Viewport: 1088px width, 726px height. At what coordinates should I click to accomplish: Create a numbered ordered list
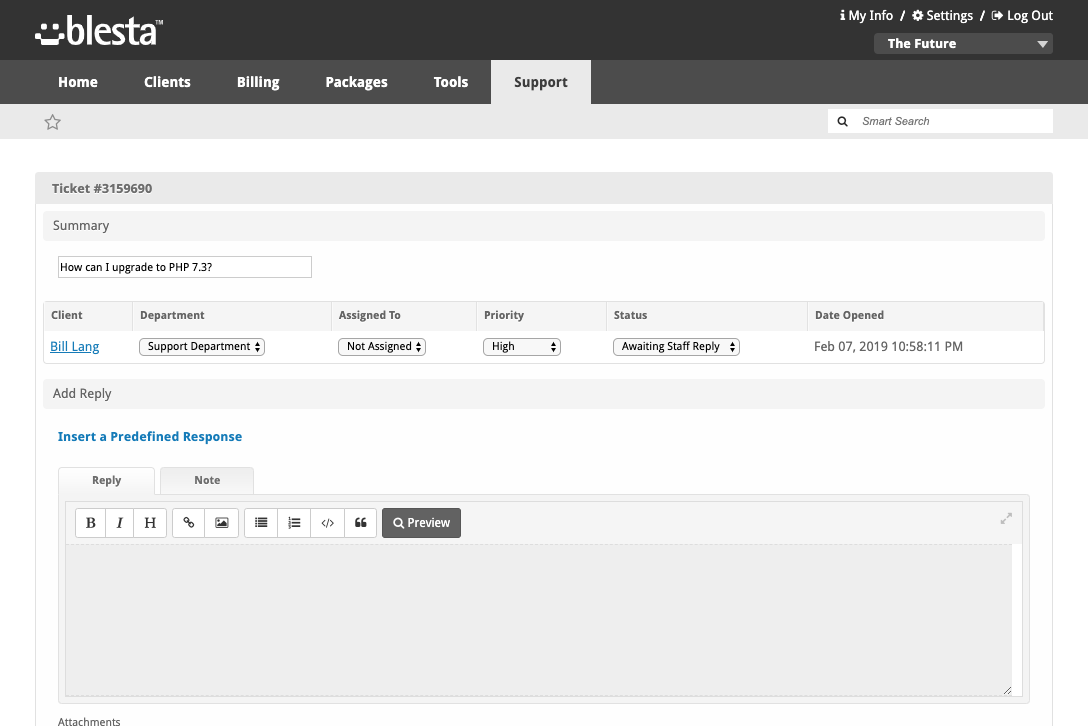click(294, 523)
